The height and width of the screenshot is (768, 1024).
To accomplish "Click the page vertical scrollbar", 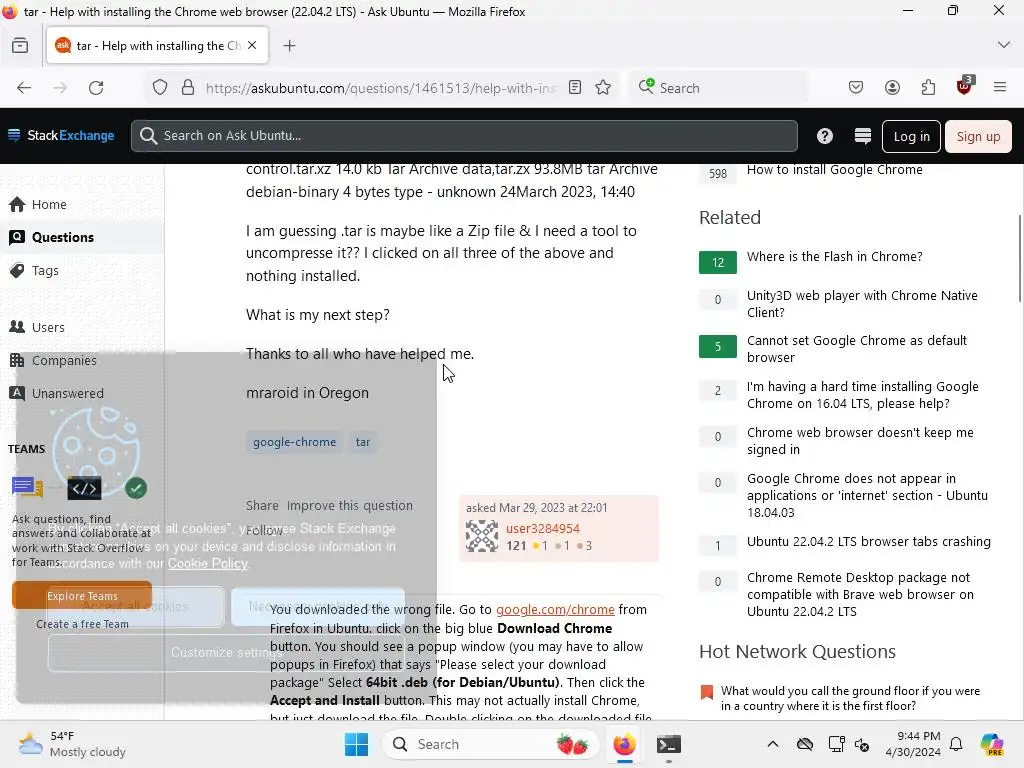I will point(1019,258).
